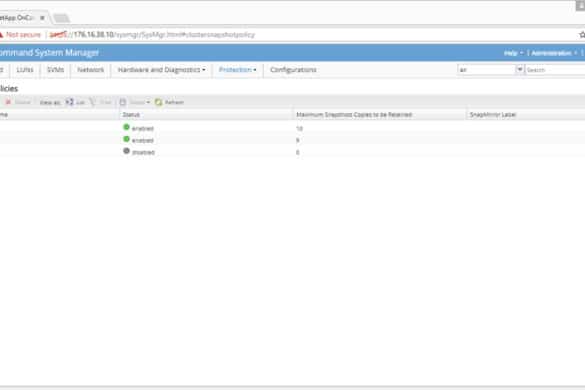Click gray status icon of disabled policy
This screenshot has width=585, height=390.
point(126,151)
